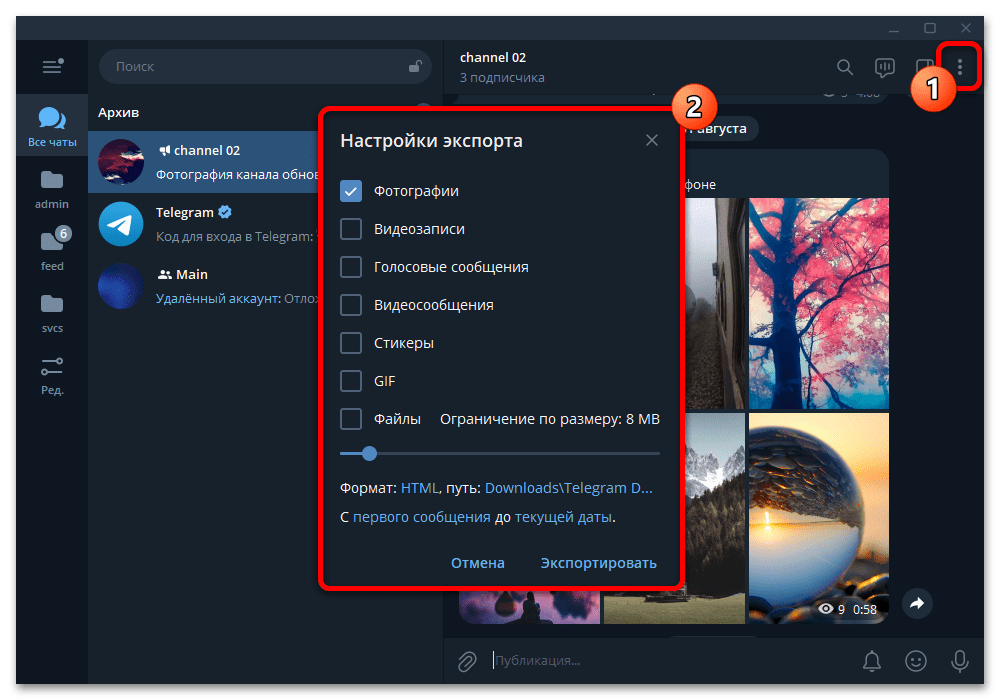Open channel discussion icon in the header

884,67
